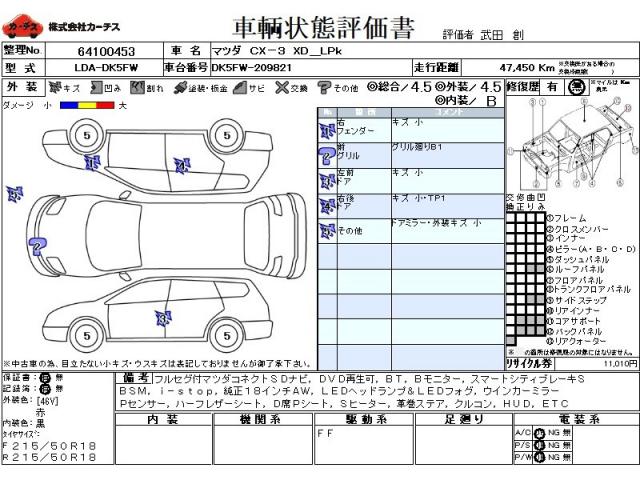Screen dimensions: 640x480
Task: Click the chassis number DK5FW-209821 field
Action: (256, 68)
